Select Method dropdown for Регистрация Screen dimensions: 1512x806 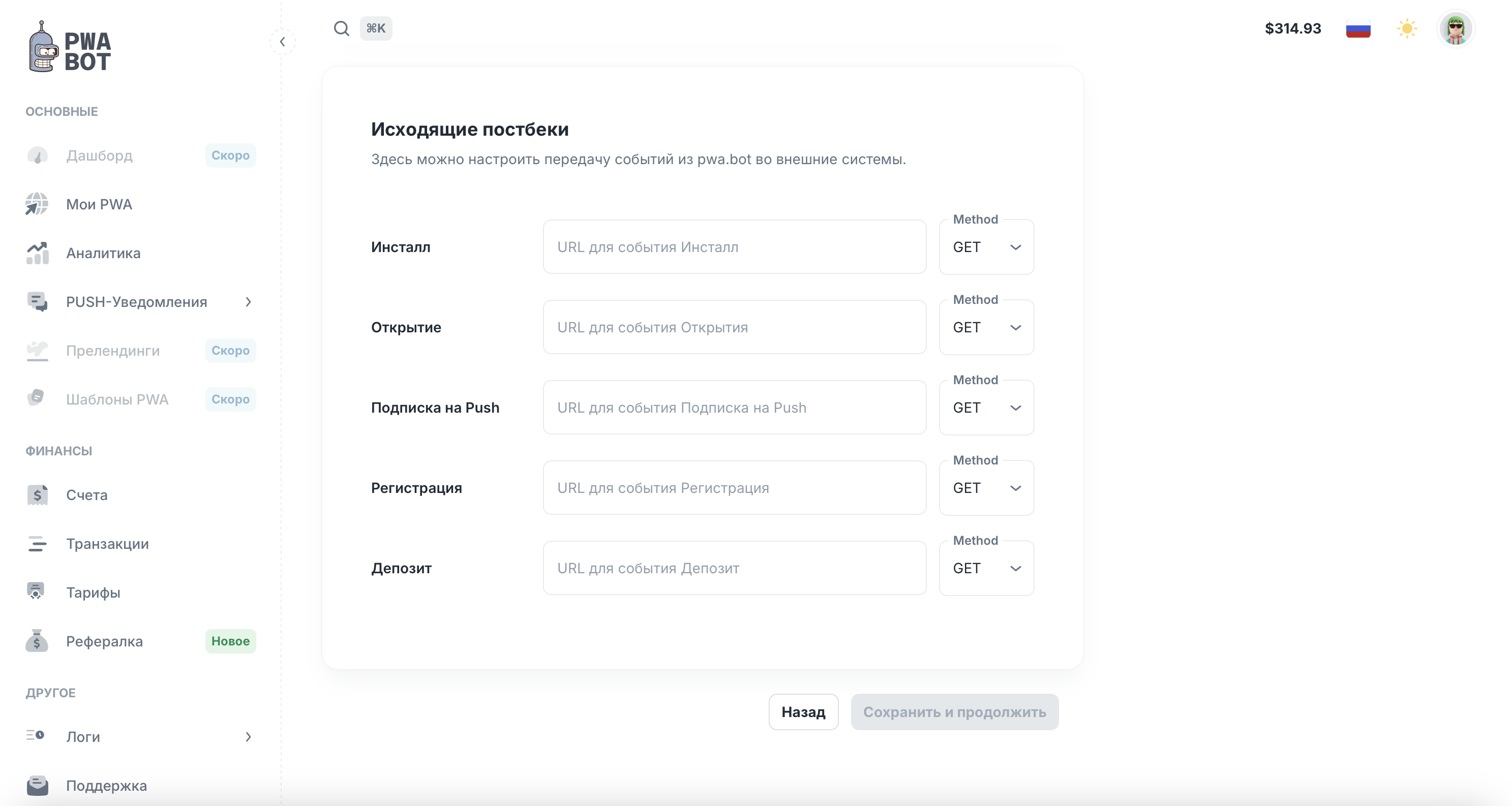[986, 487]
